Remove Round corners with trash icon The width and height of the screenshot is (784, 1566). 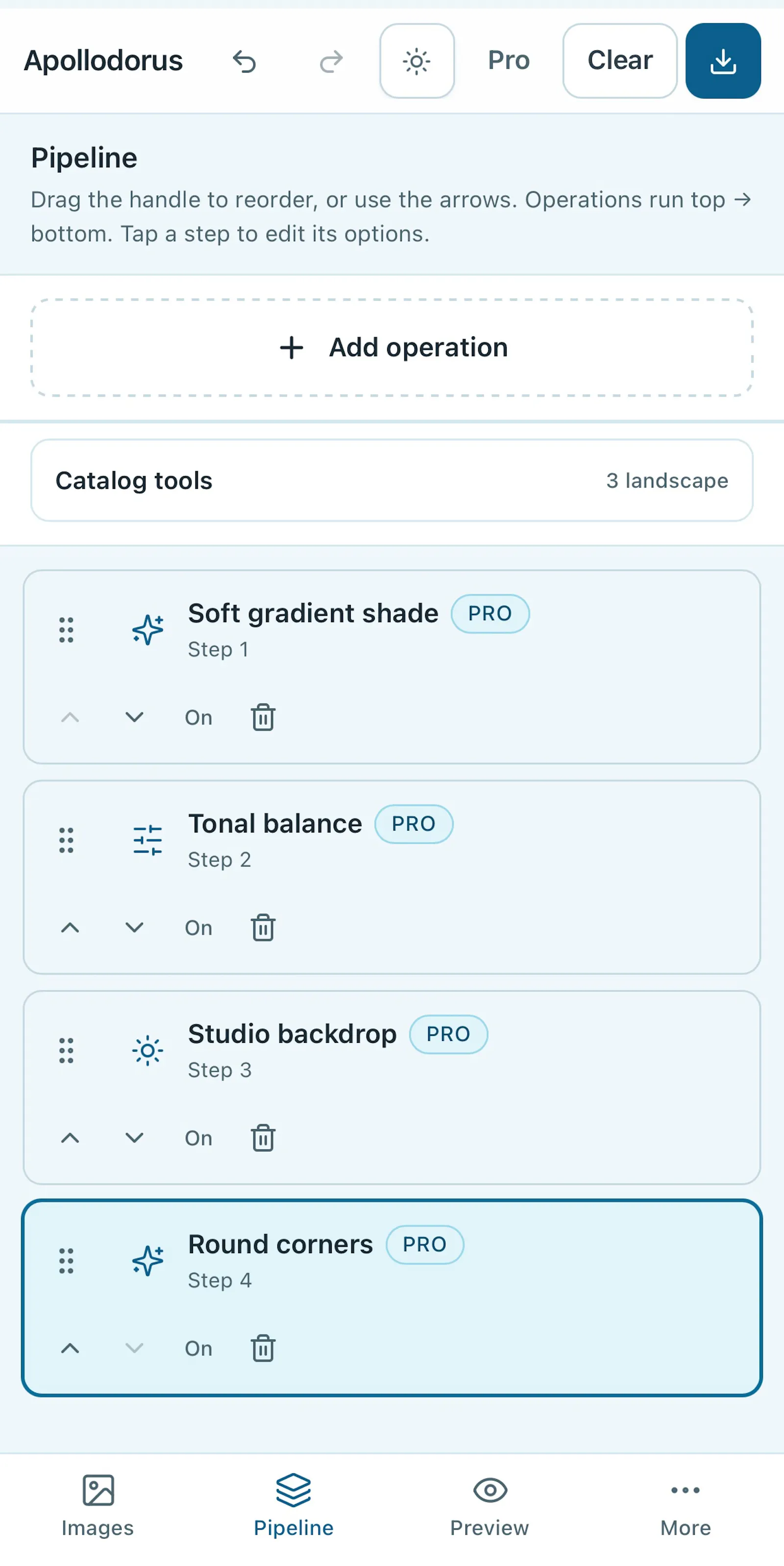click(263, 1348)
